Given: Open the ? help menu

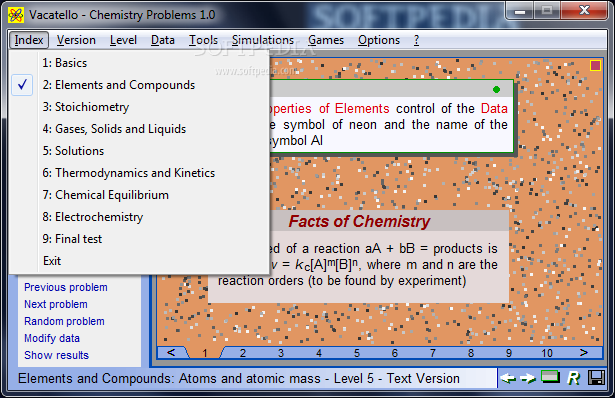Looking at the screenshot, I should 416,40.
